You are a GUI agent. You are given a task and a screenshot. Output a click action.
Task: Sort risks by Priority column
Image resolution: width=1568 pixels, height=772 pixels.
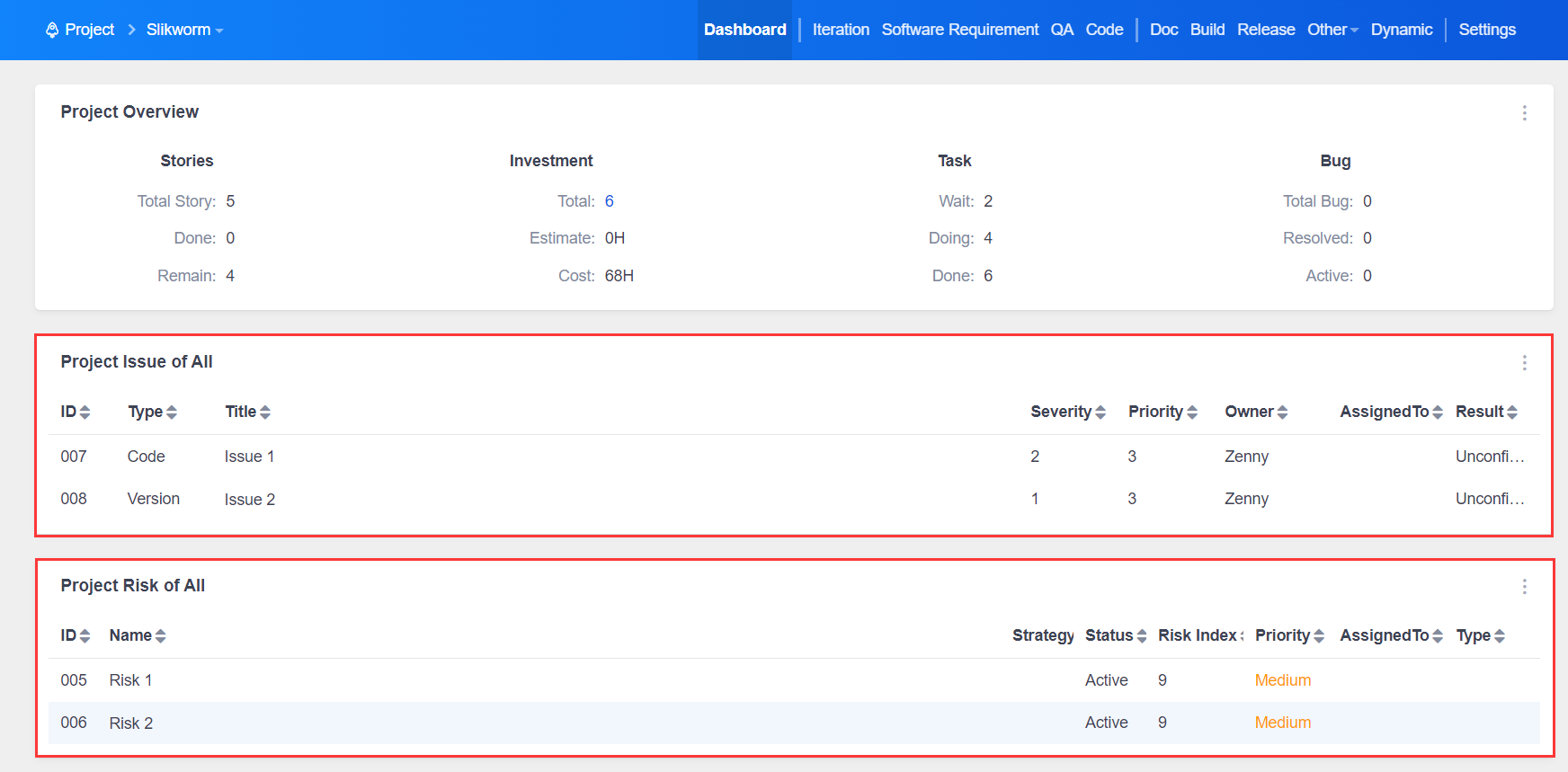(x=1318, y=636)
